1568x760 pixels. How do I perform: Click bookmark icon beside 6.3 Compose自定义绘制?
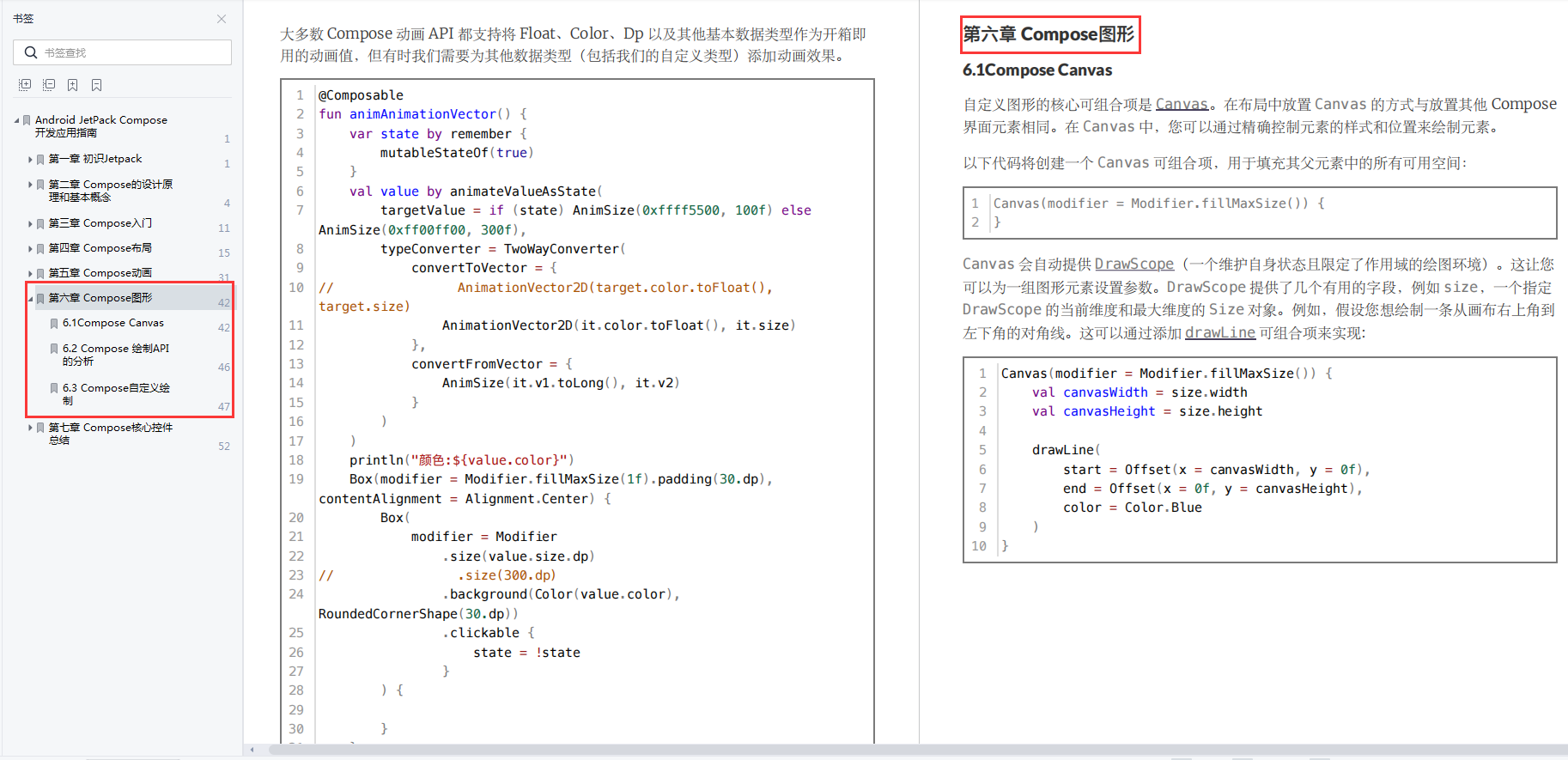[54, 388]
